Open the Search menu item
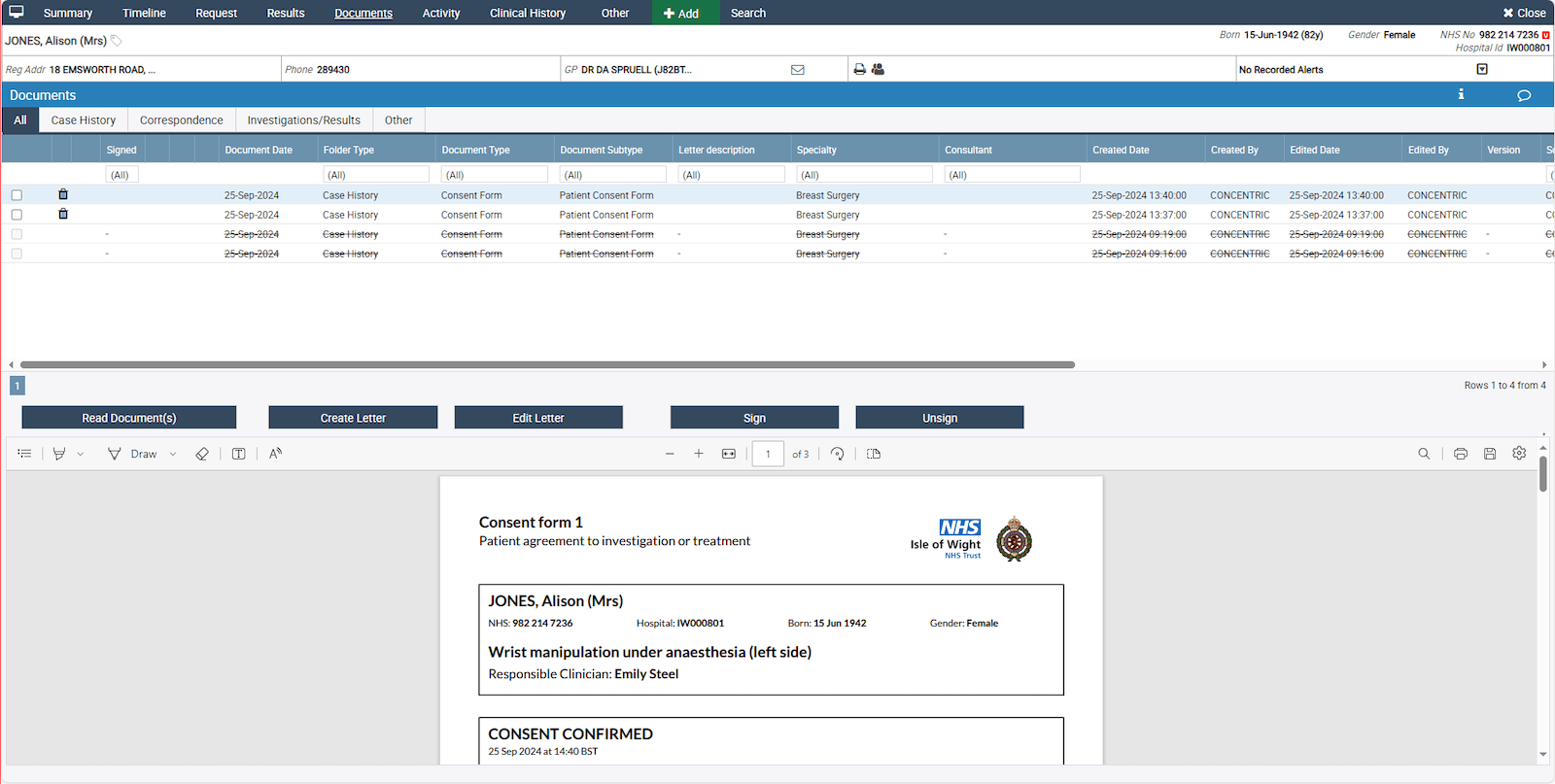Screen dimensions: 1555x784 pos(748,13)
